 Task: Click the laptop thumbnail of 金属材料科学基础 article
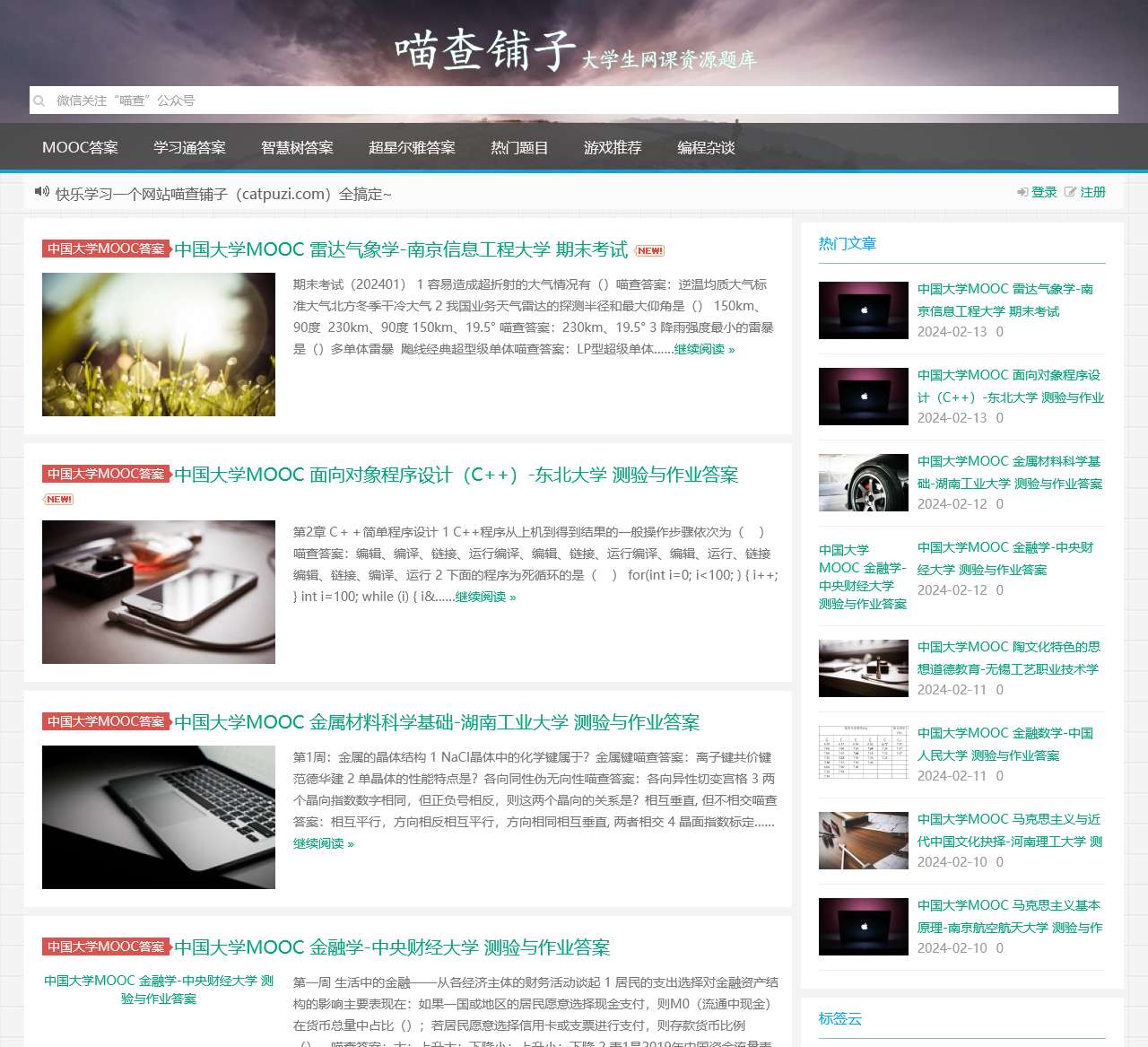coord(159,816)
